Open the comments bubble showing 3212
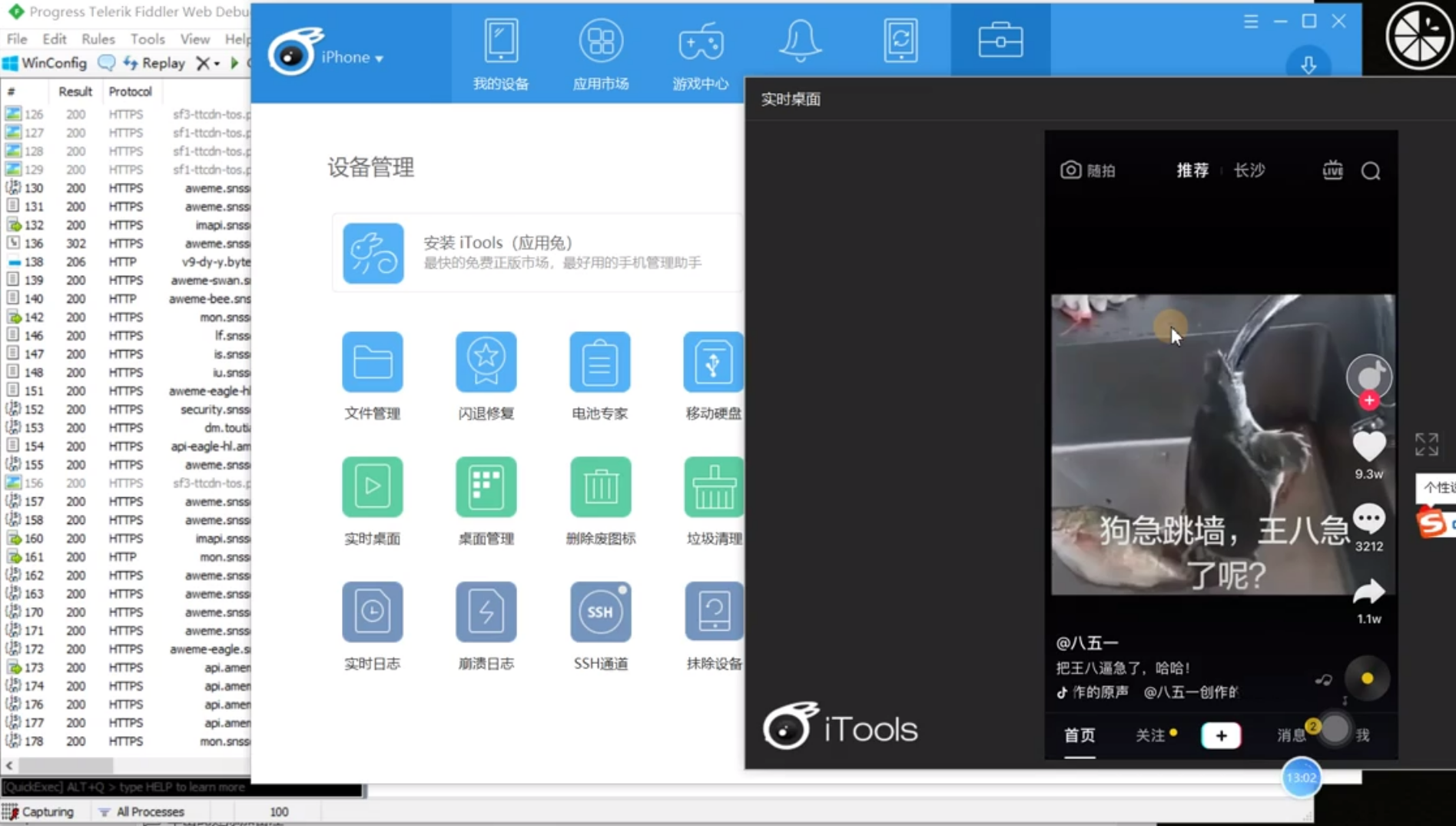This screenshot has width=1456, height=826. point(1369,519)
